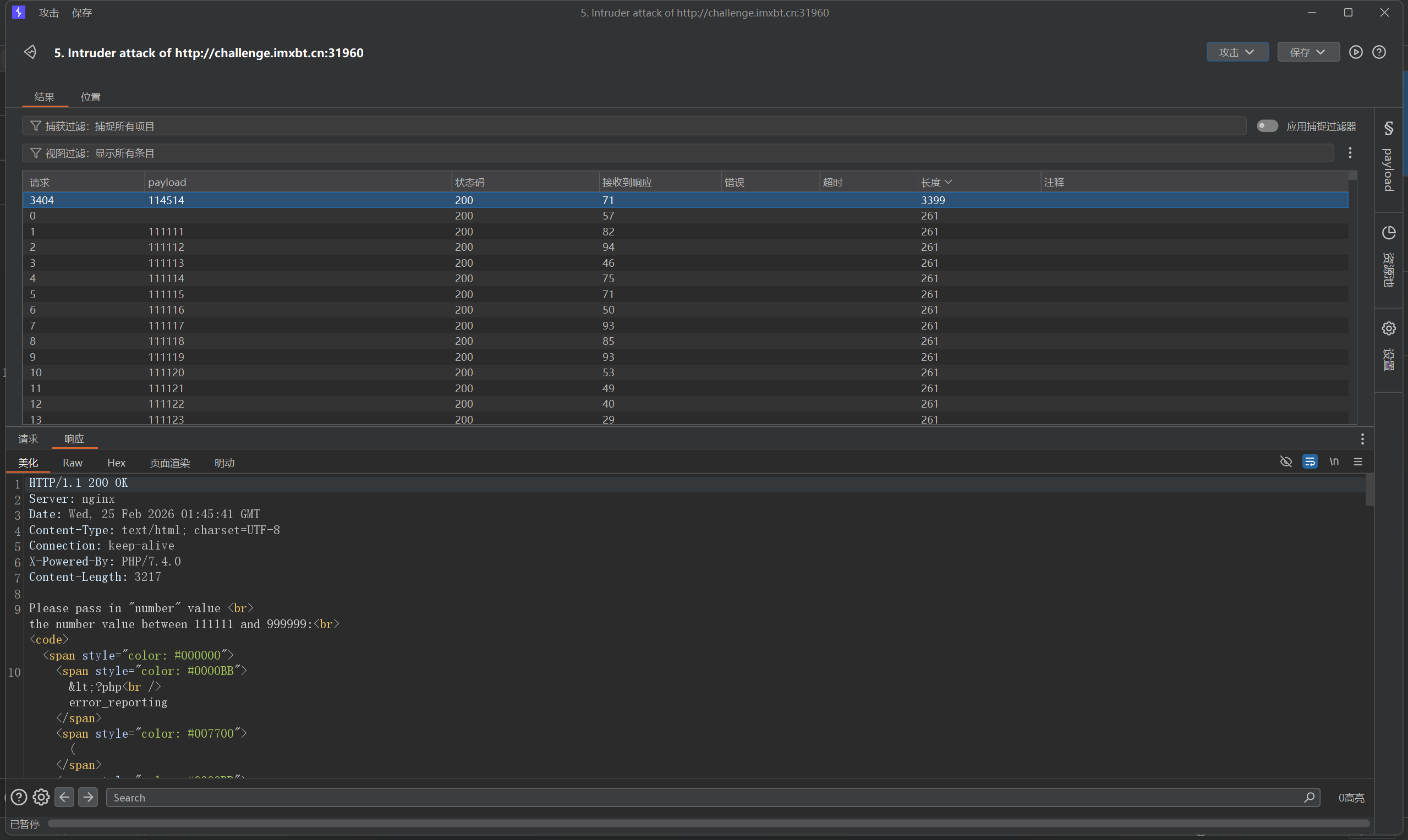Expand the 保存 dropdown button
Viewport: 1408px width, 840px height.
[x=1308, y=52]
